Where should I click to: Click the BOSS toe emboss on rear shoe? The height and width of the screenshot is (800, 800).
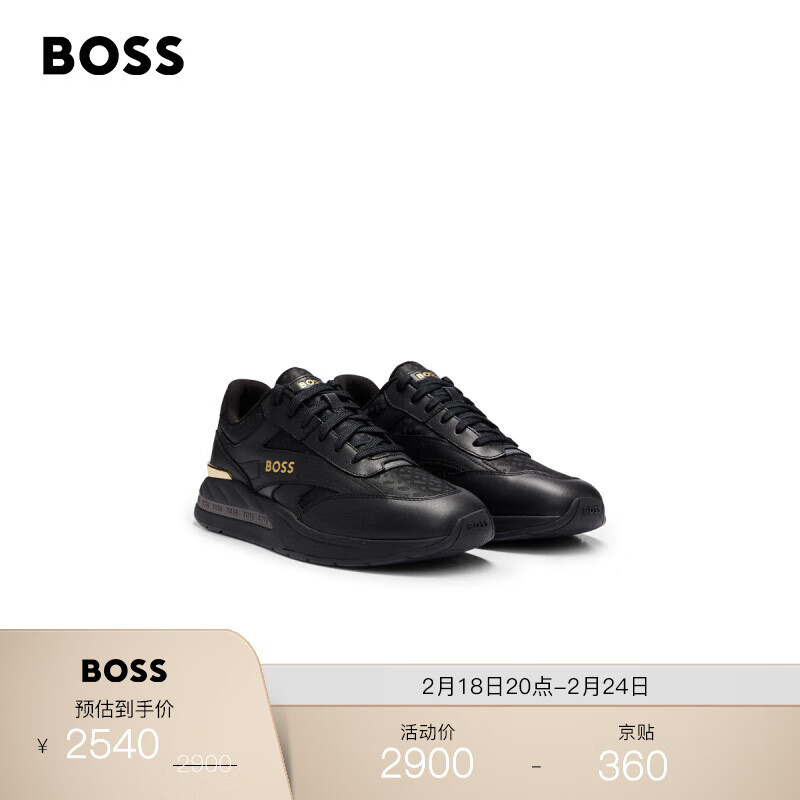[591, 510]
